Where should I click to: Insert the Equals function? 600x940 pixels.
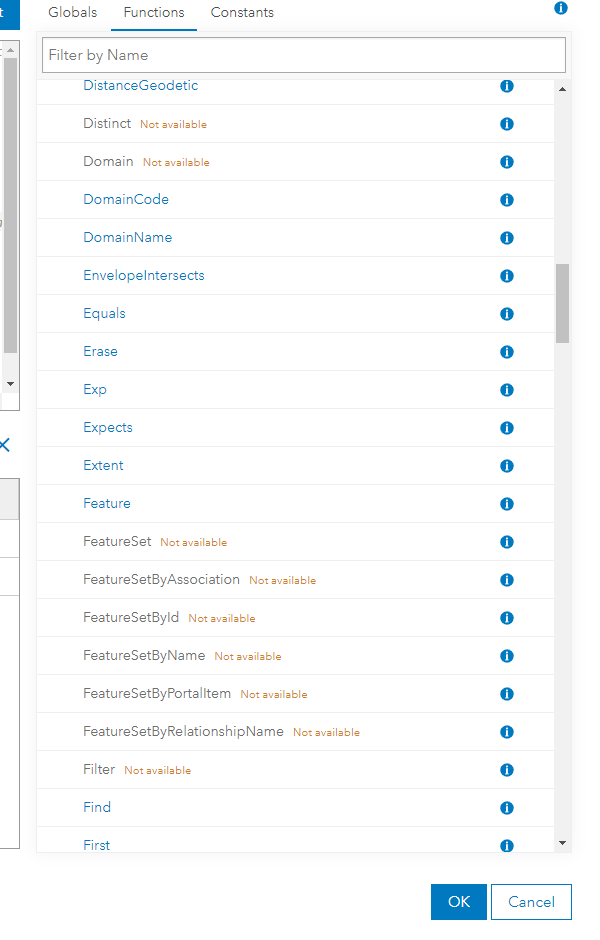point(104,314)
